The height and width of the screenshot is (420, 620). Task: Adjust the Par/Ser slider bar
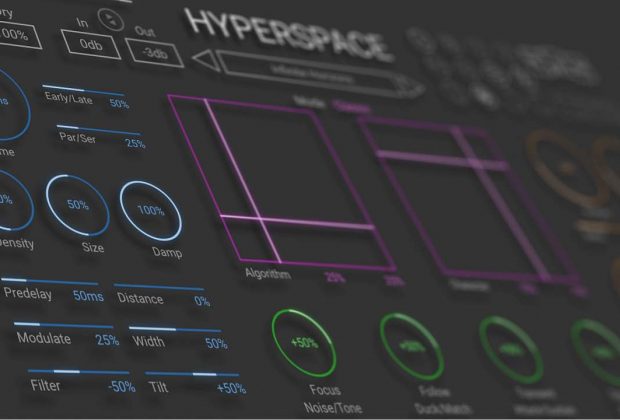(98, 130)
